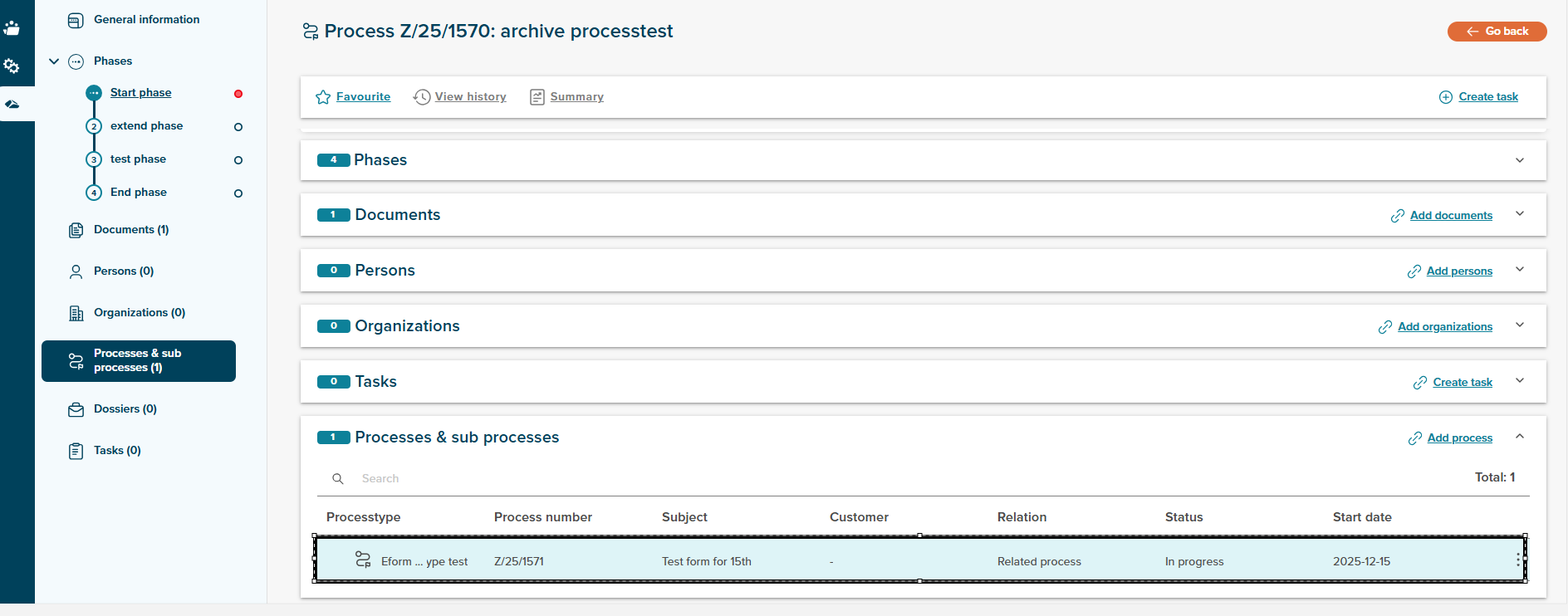Expand the Phases section
1568x616 pixels.
1520,160
